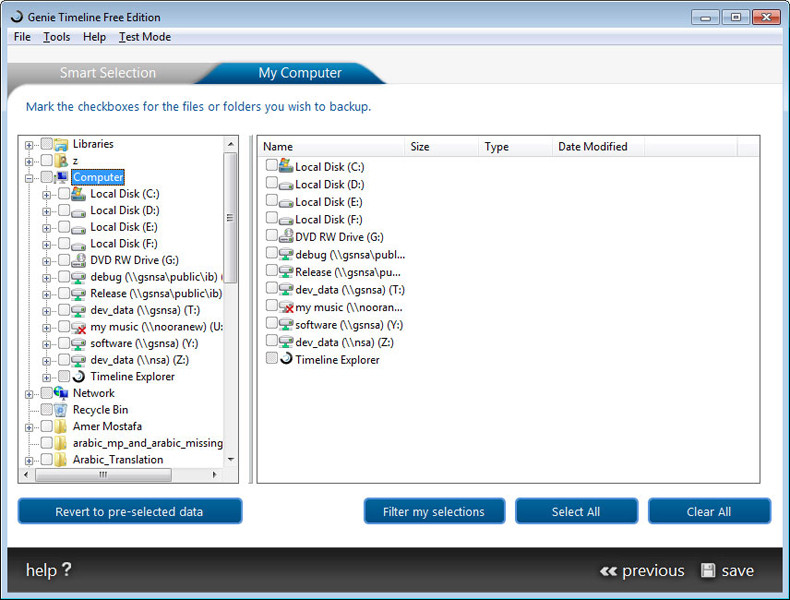Click the Libraries folder icon in tree

(x=61, y=145)
